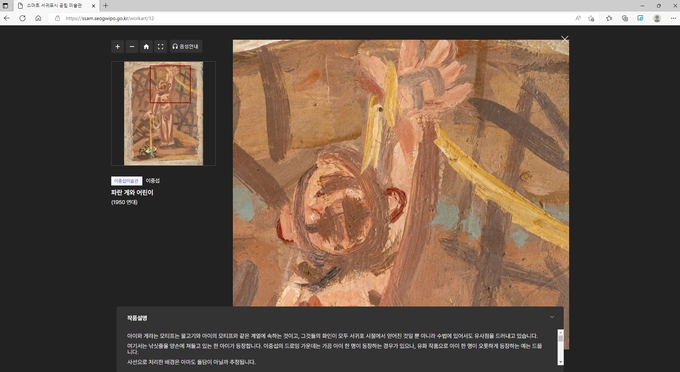The width and height of the screenshot is (680, 372).
Task: Open a new browser tab
Action: point(105,6)
